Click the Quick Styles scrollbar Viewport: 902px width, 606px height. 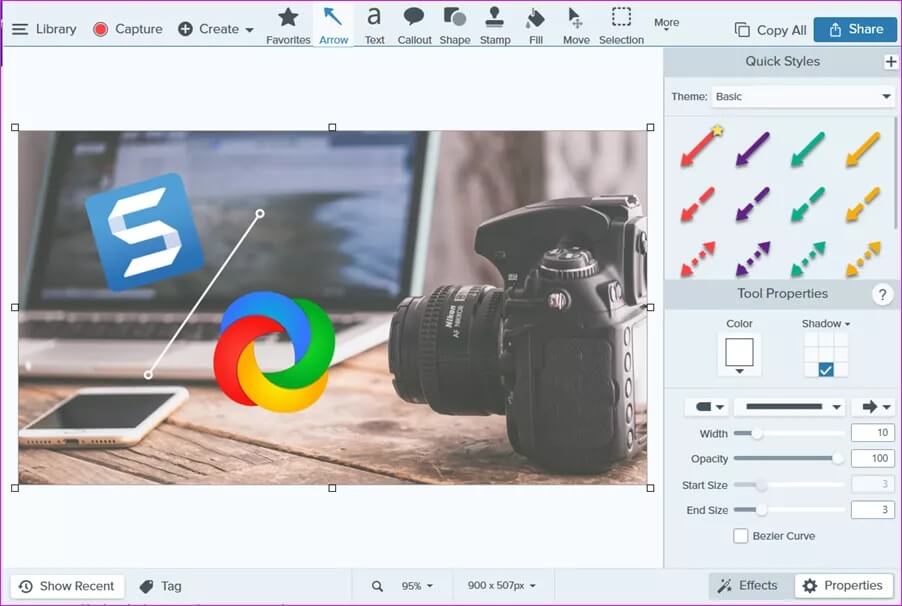[x=896, y=173]
